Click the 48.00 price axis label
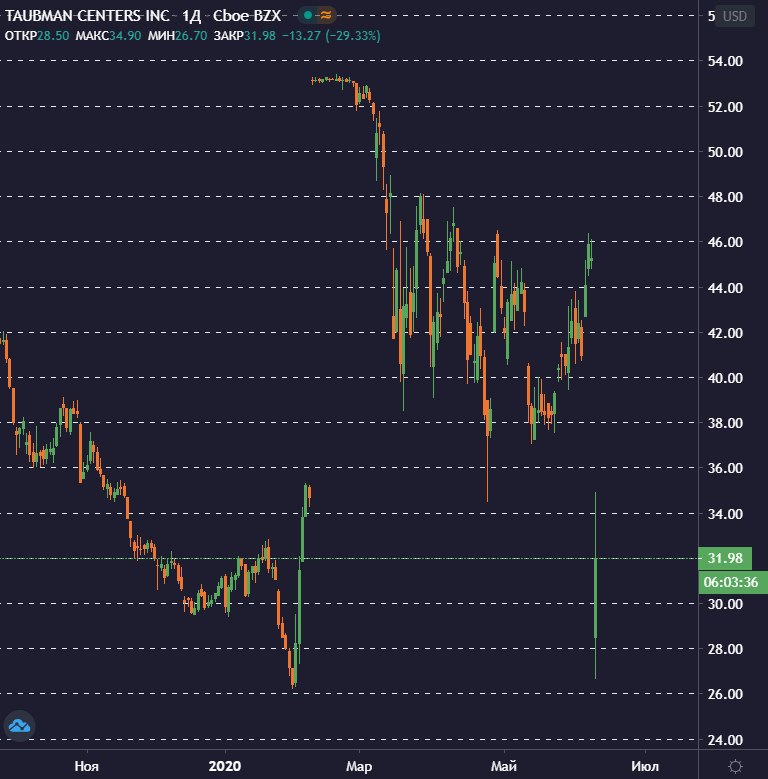The image size is (768, 779). [725, 197]
